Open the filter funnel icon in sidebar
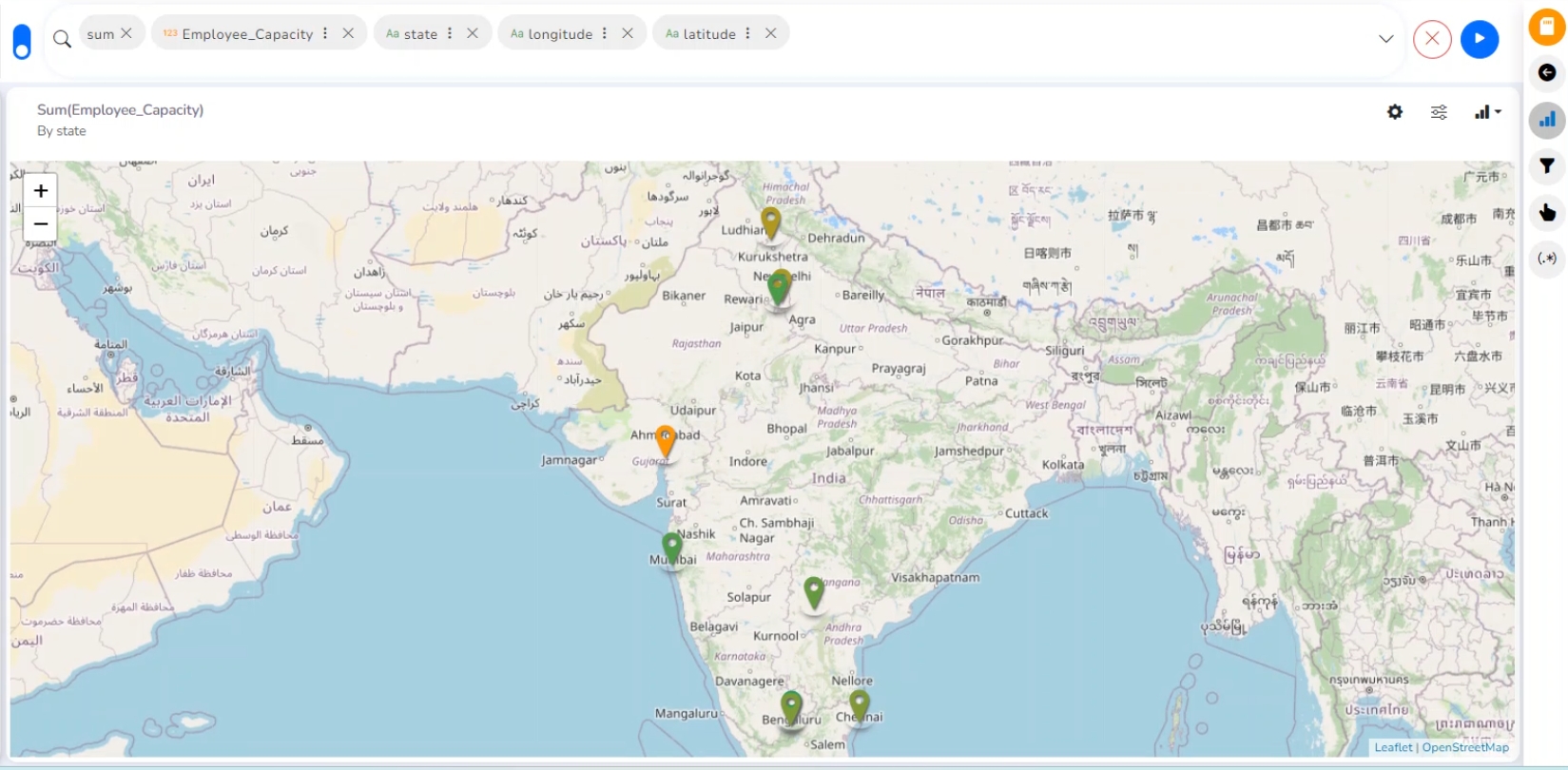The height and width of the screenshot is (770, 1568). point(1546,166)
